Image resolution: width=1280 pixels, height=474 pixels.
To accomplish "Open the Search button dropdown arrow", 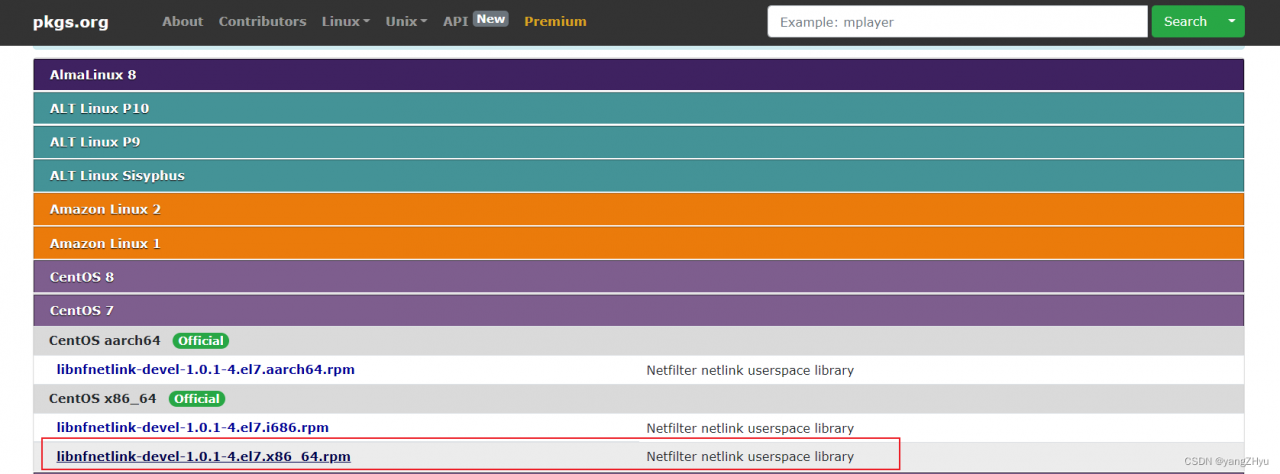I will [1231, 21].
